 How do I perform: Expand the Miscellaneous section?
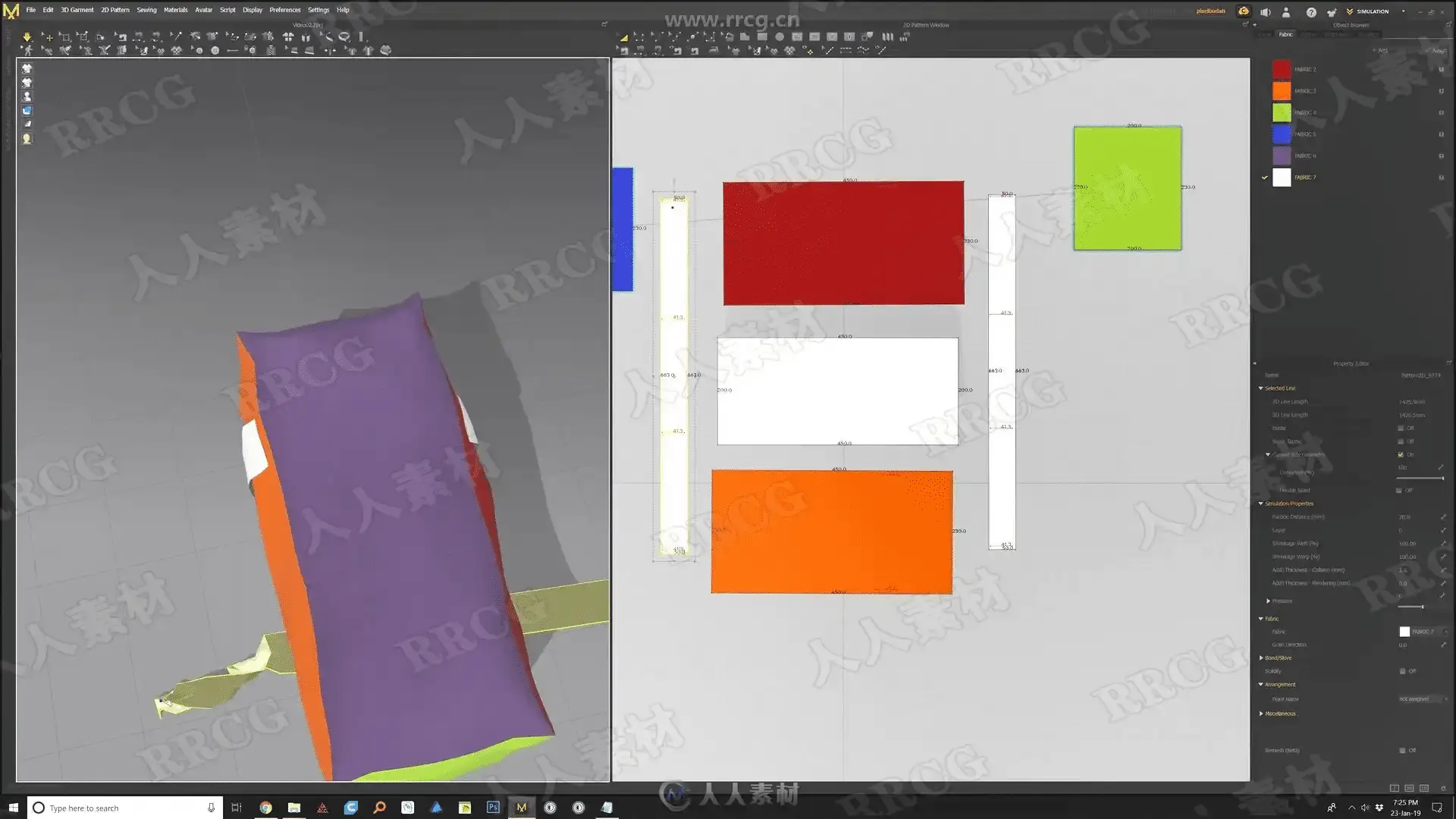[x=1261, y=714]
